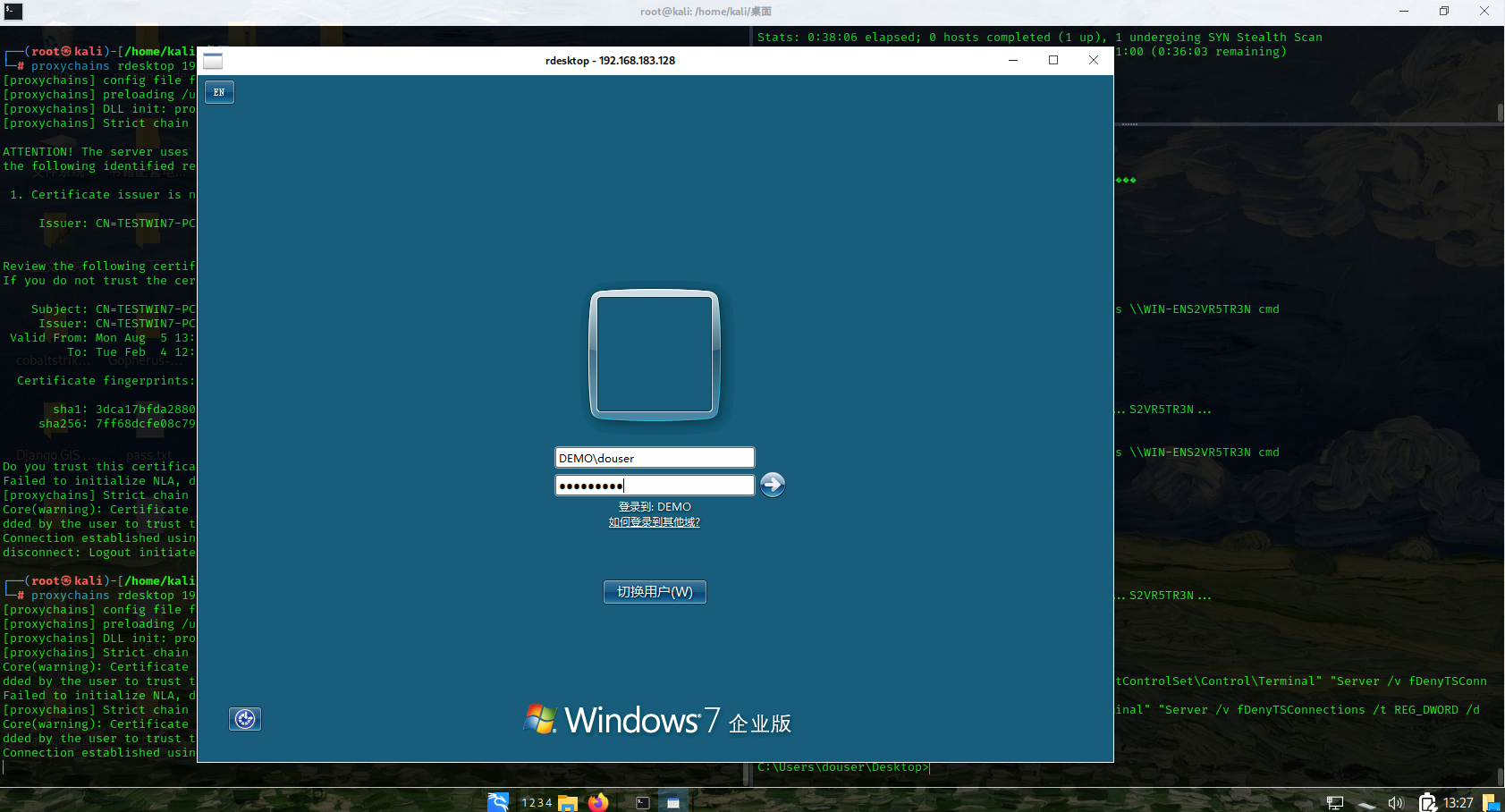This screenshot has height=812, width=1505.
Task: Open the volume speaker tray icon
Action: (x=1395, y=802)
